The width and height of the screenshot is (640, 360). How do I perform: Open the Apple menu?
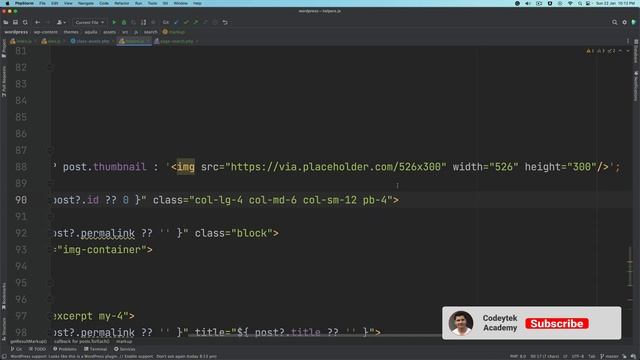point(7,3)
